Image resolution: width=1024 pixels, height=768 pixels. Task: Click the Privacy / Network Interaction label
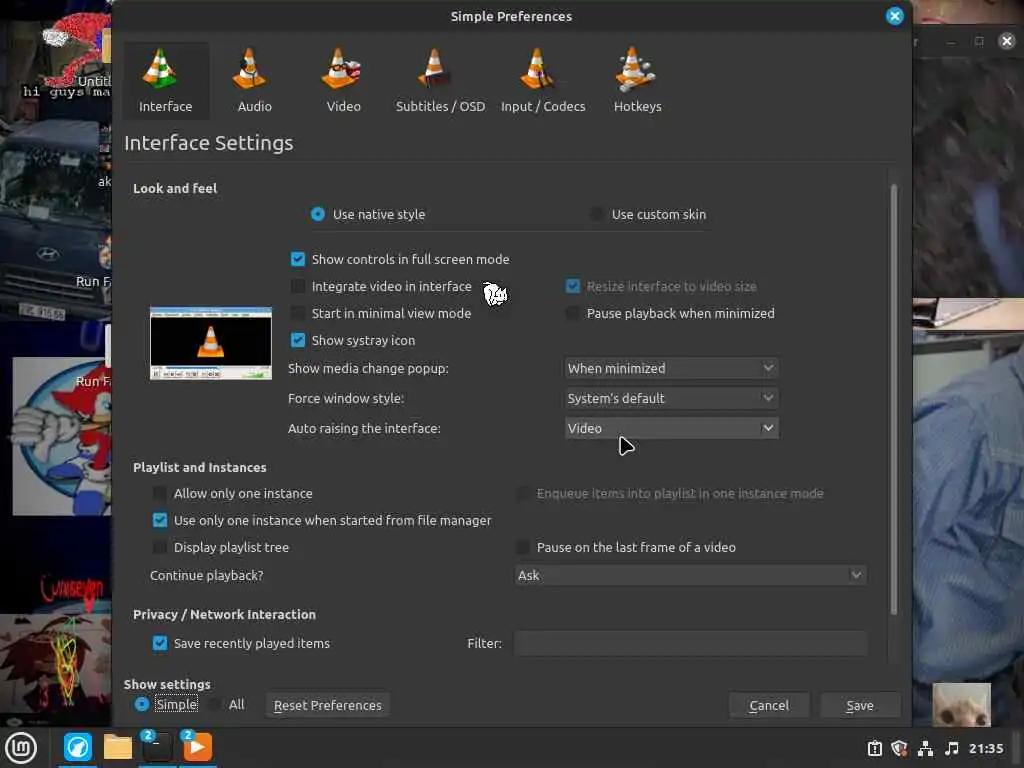pyautogui.click(x=224, y=615)
